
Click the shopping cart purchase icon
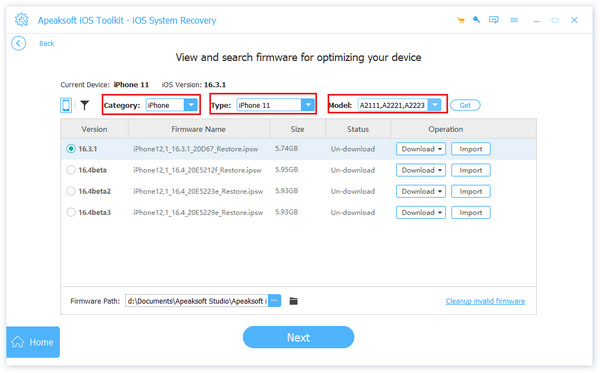click(x=461, y=20)
